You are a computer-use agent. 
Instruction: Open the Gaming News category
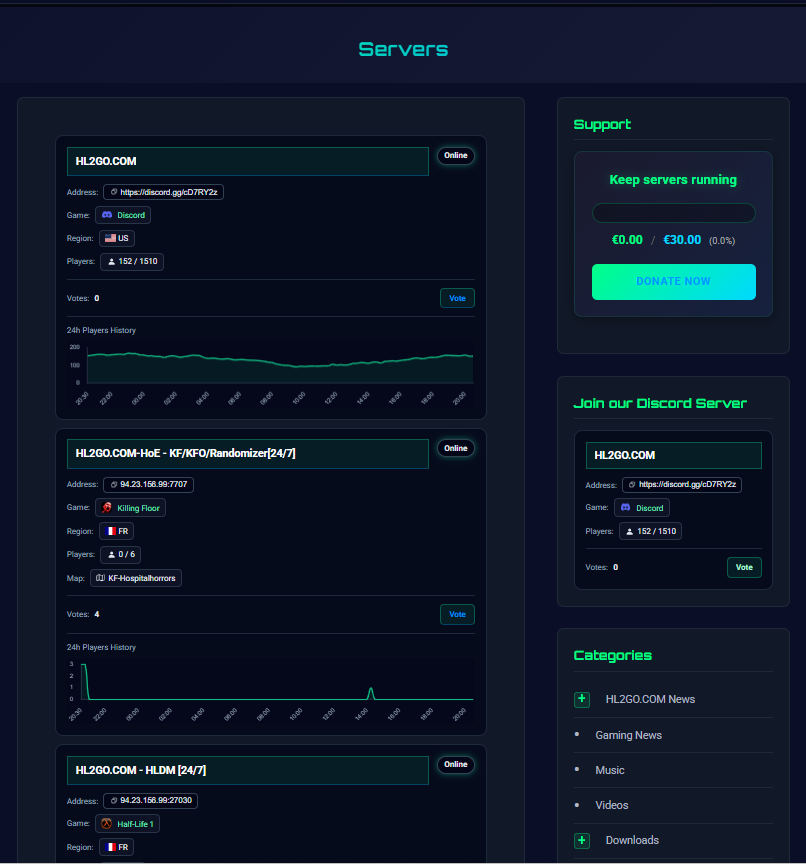628,735
